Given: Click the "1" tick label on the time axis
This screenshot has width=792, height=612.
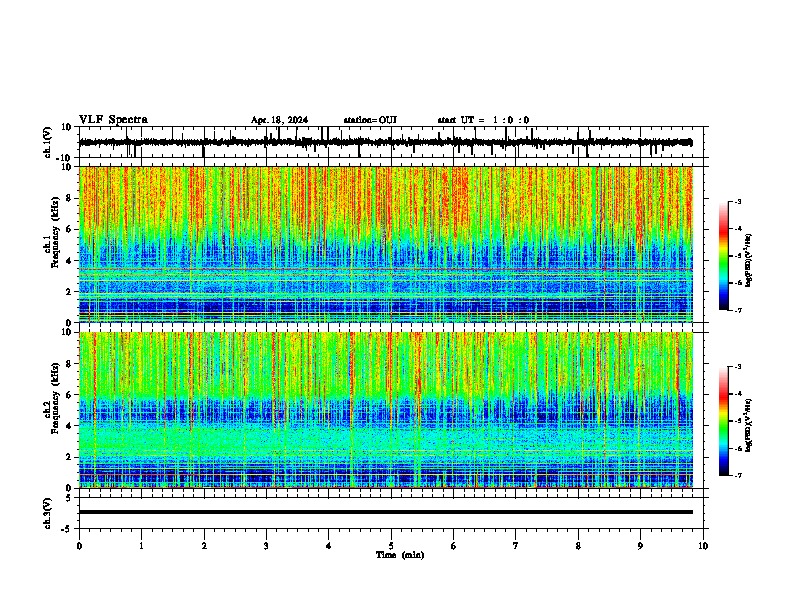Looking at the screenshot, I should coord(141,546).
